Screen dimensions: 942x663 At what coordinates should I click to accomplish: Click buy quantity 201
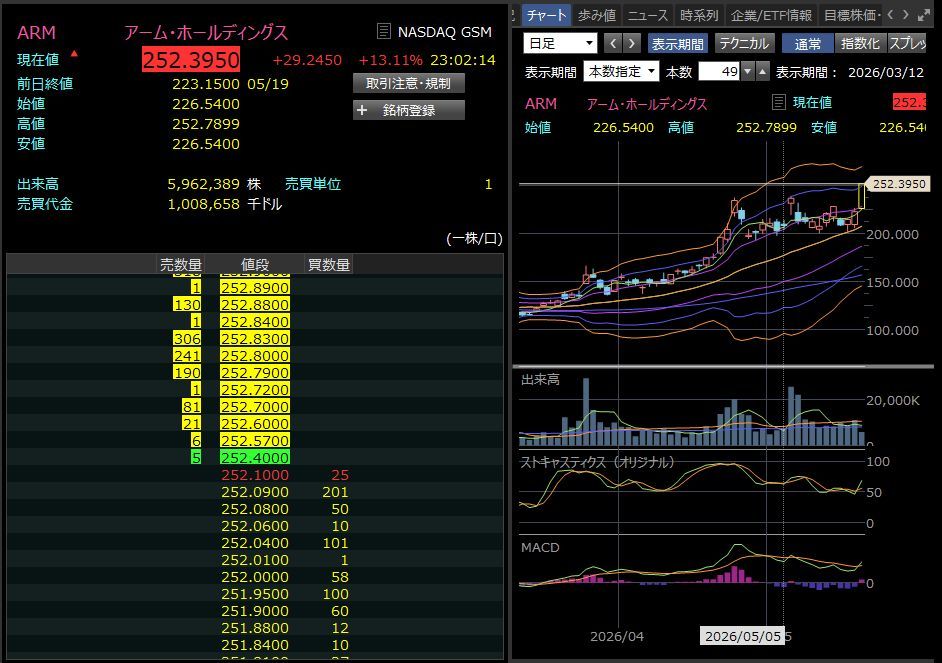[x=335, y=492]
